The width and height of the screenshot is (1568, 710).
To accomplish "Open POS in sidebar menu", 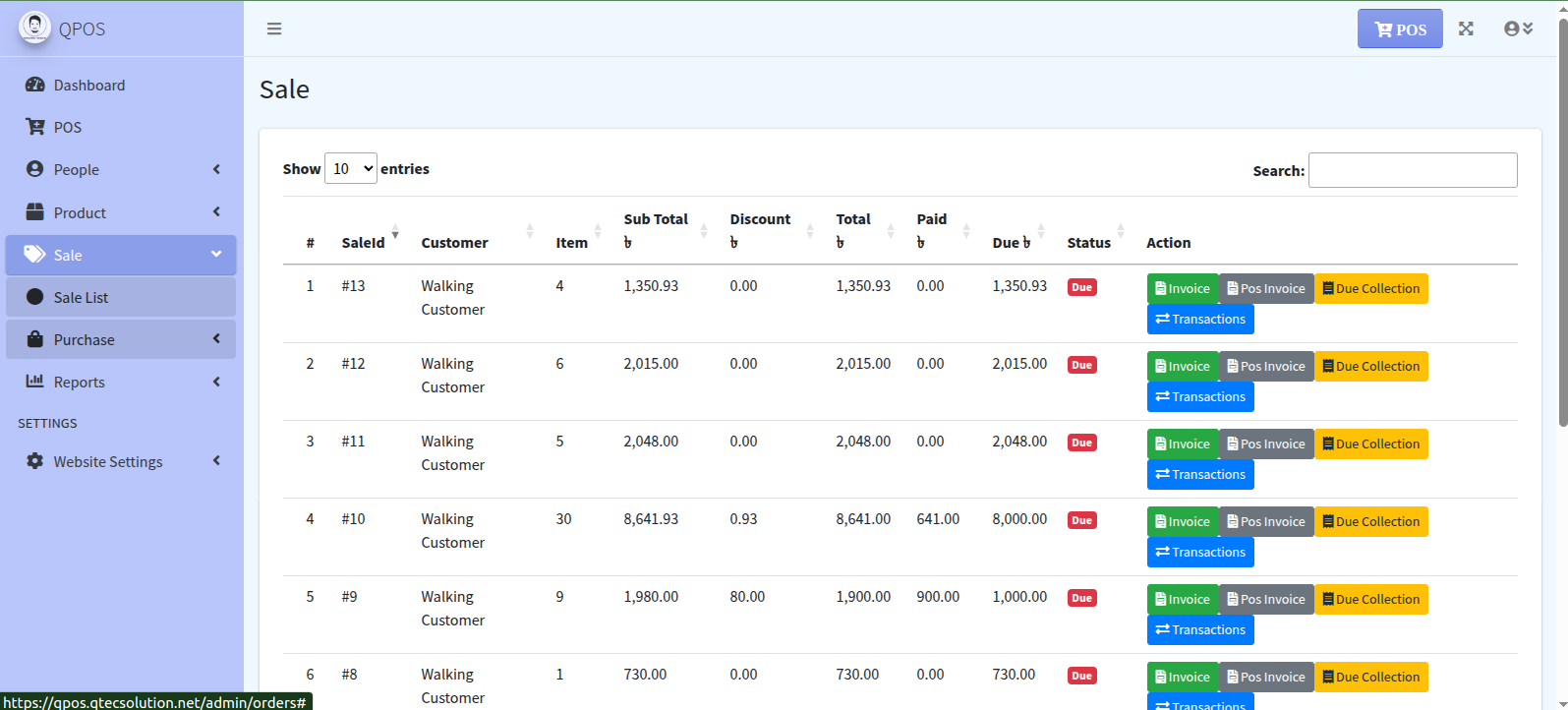I will pyautogui.click(x=121, y=127).
